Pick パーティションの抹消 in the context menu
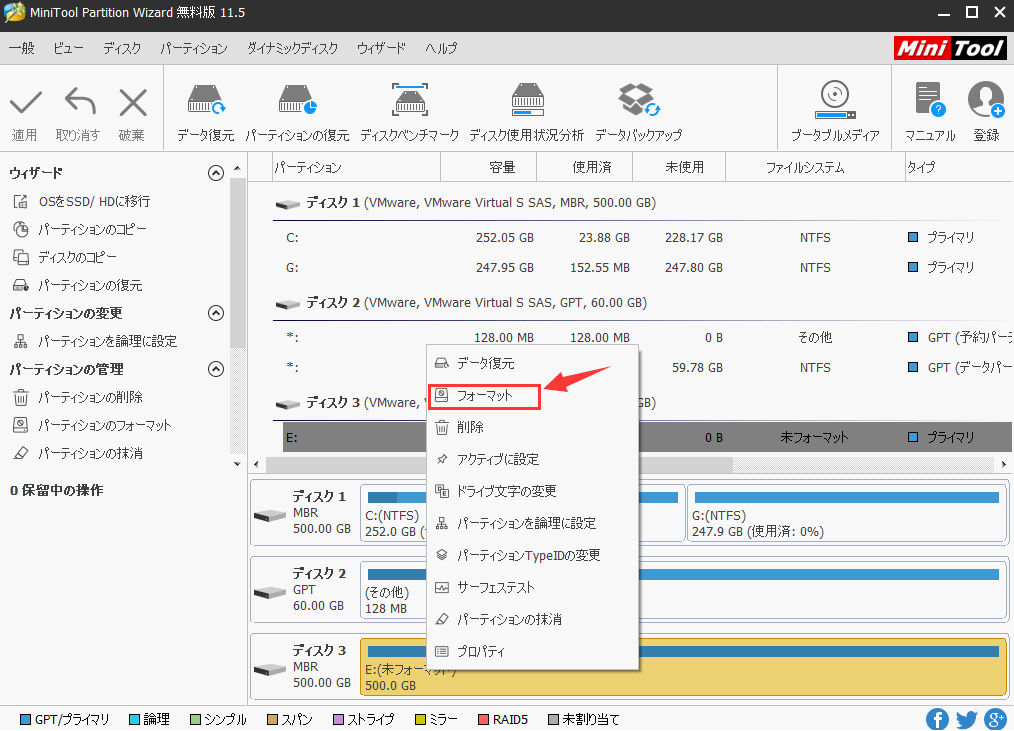1014x731 pixels. click(x=533, y=619)
